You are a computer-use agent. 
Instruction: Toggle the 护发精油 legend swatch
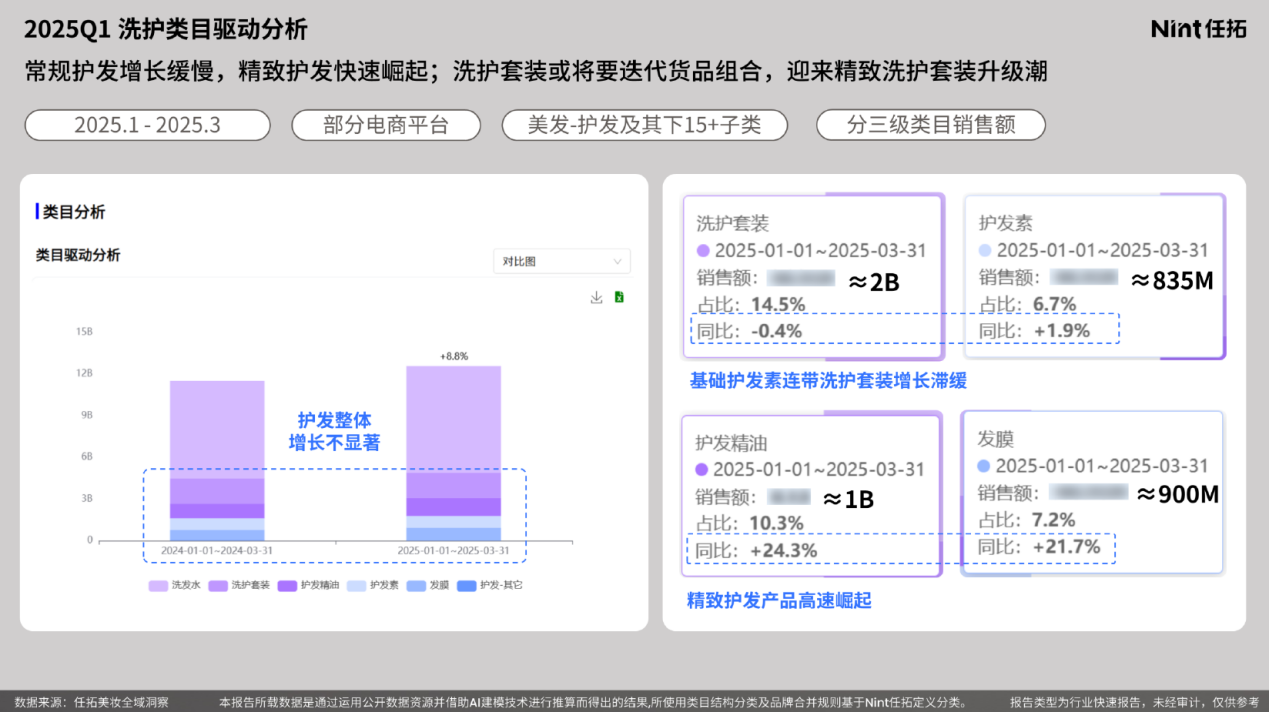[288, 585]
